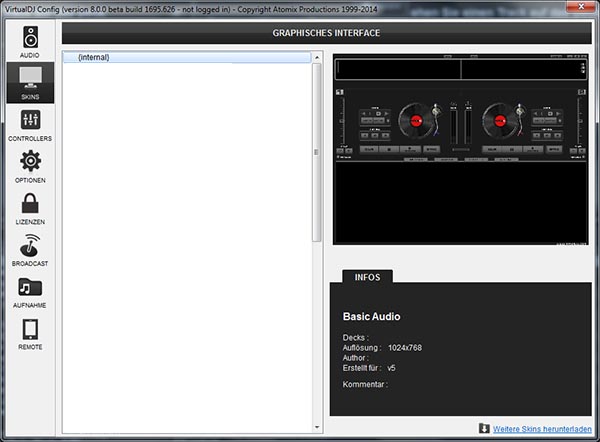
Task: Click the skin list scroll-up arrow
Action: pyautogui.click(x=317, y=57)
